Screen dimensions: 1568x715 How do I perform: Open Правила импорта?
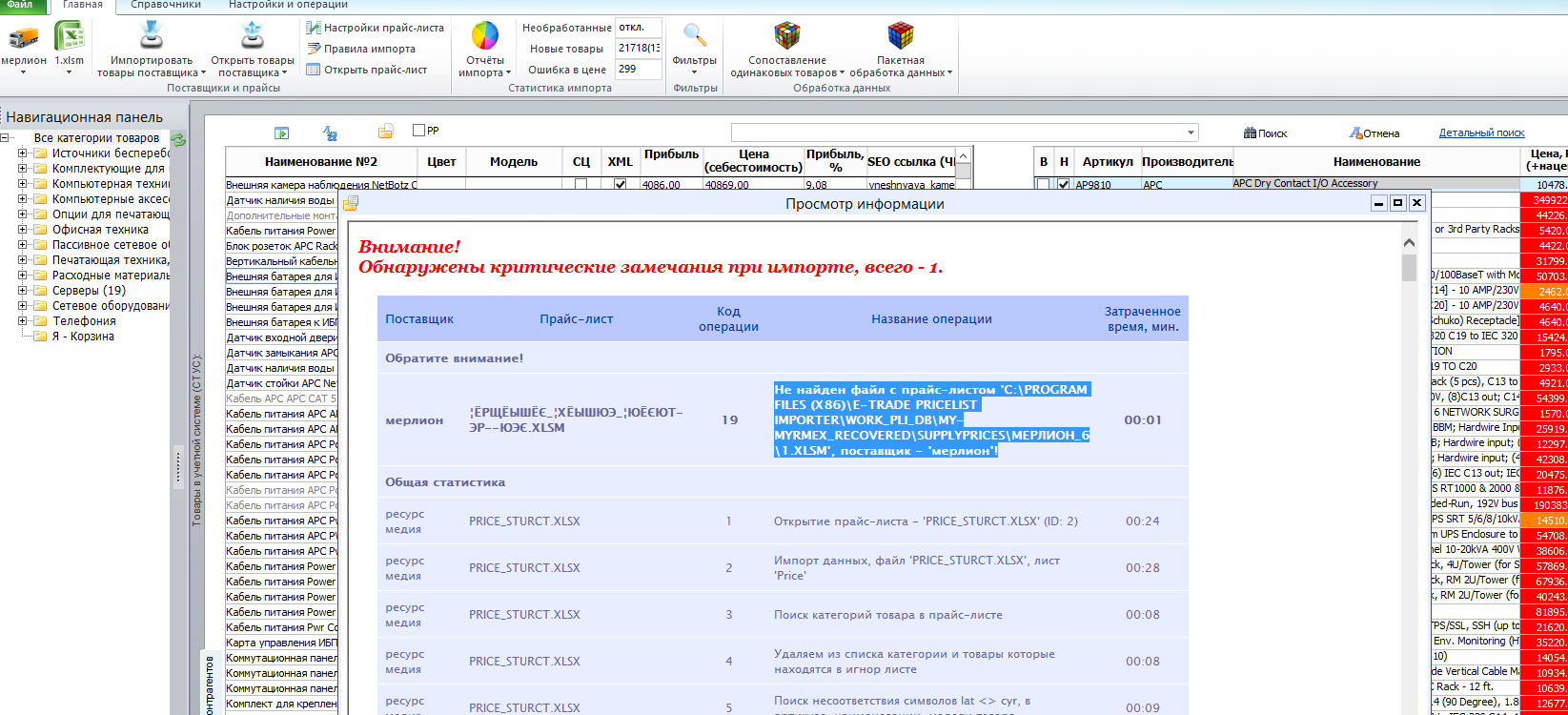[x=360, y=49]
